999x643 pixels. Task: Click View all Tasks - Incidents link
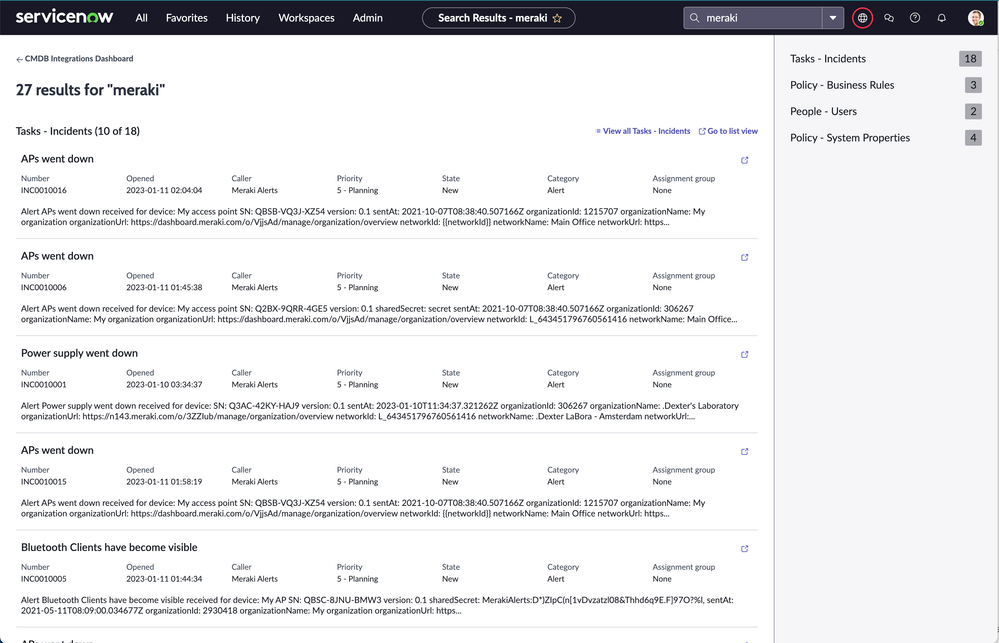pos(646,131)
